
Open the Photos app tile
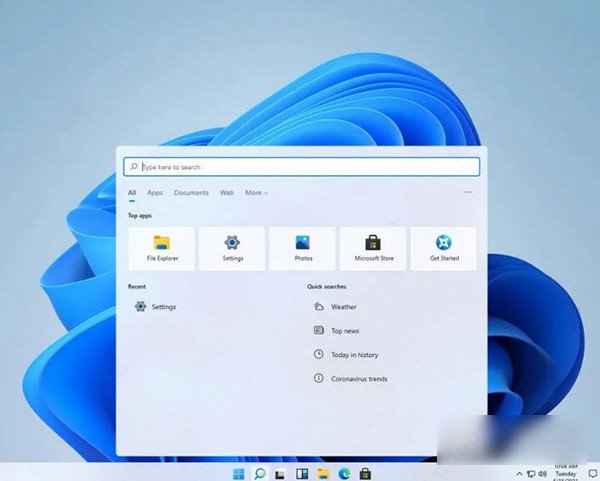[x=302, y=248]
